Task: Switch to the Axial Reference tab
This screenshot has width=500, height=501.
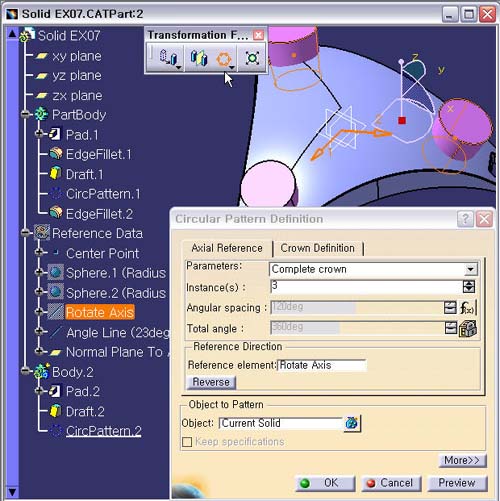Action: 227,248
